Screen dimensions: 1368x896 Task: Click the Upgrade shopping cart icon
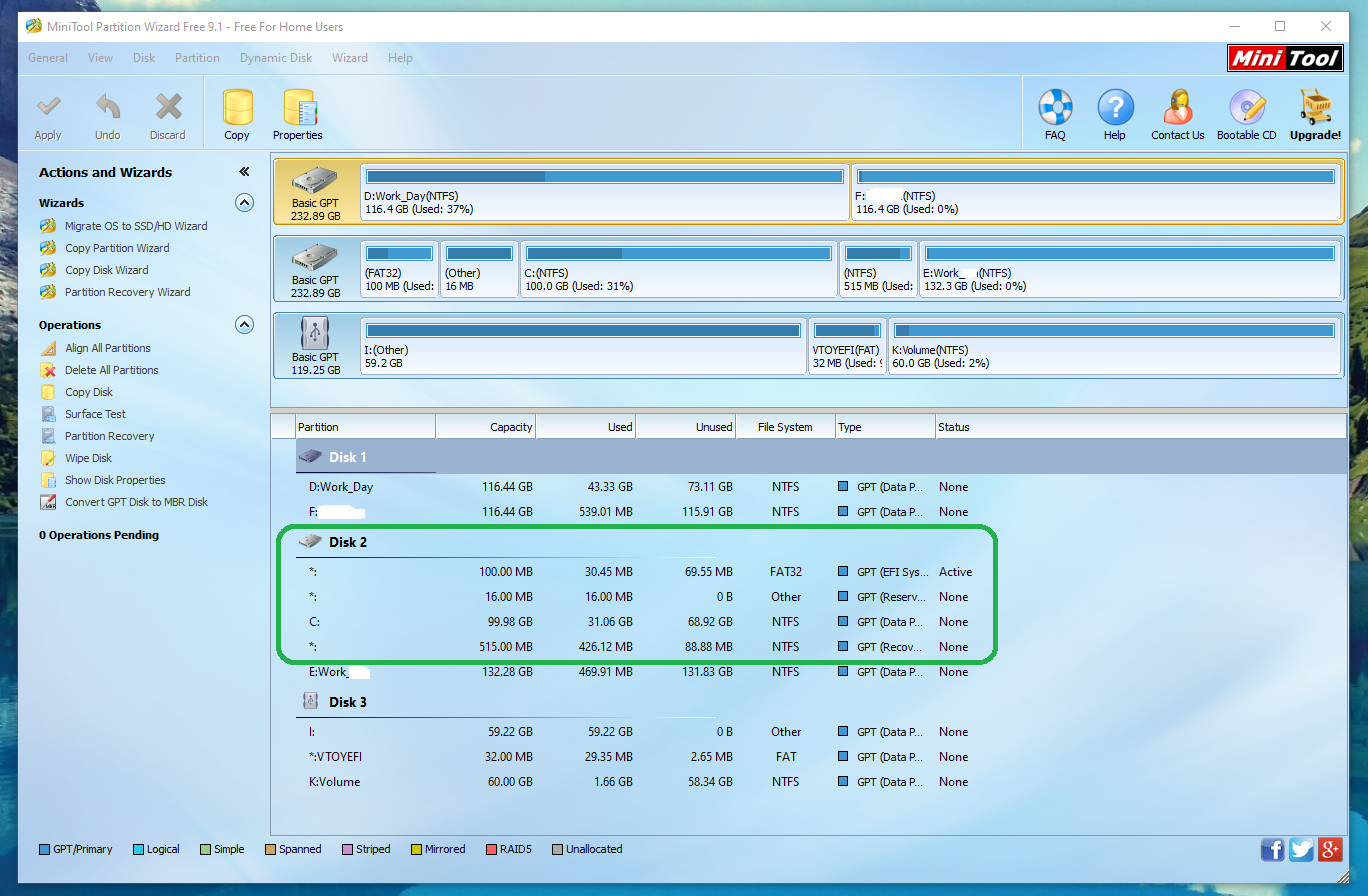coord(1315,107)
